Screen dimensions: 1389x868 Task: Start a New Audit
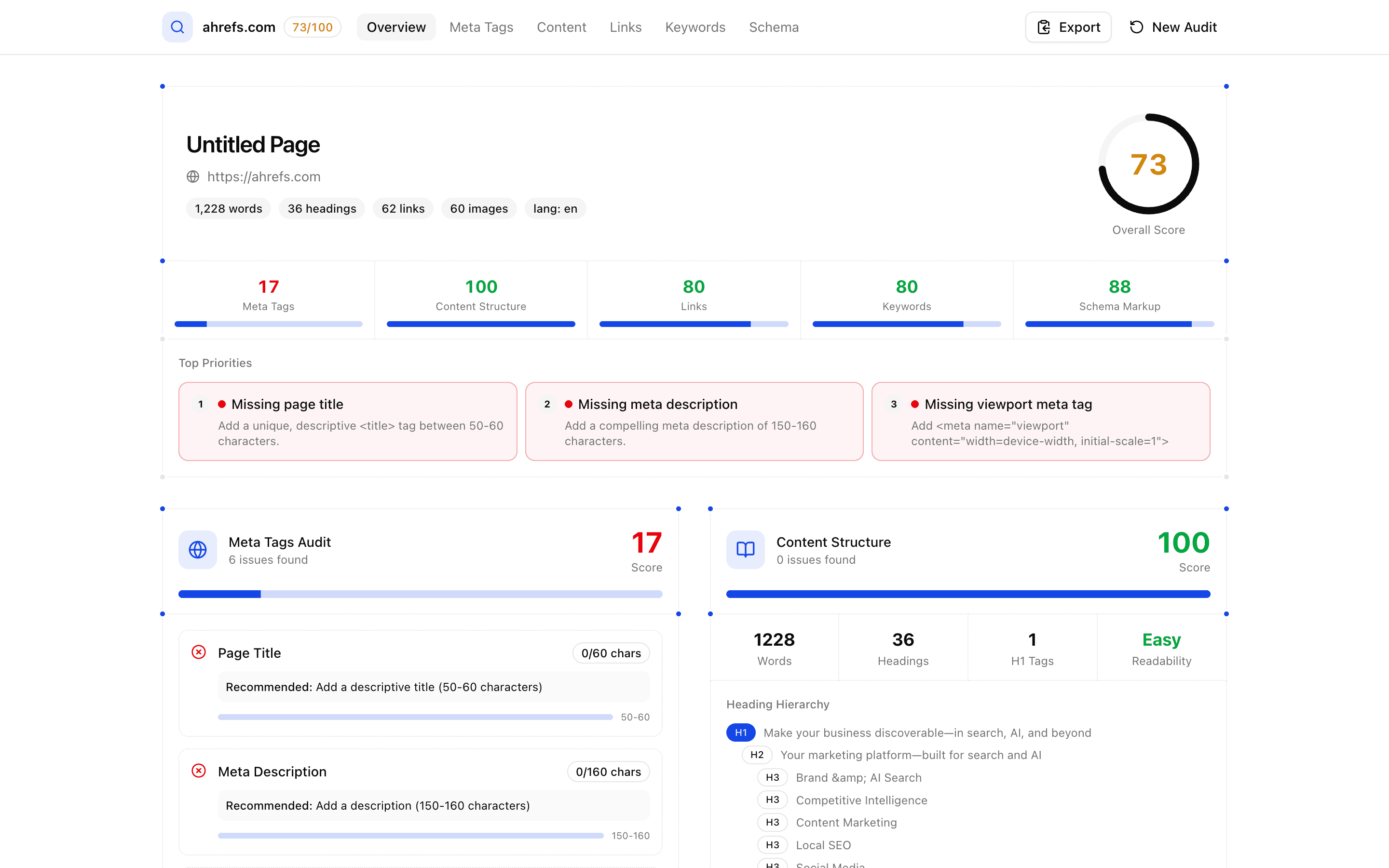click(1172, 27)
